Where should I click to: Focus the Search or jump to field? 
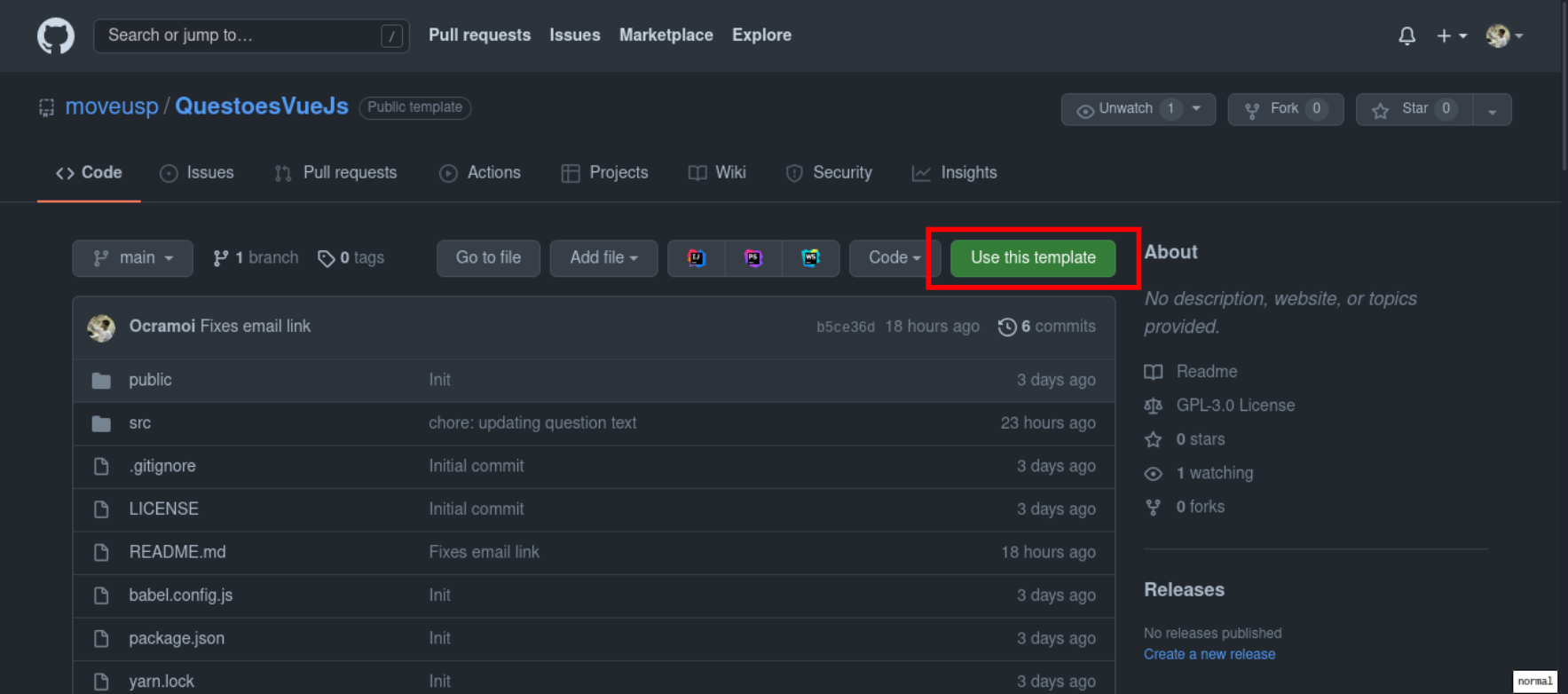pyautogui.click(x=251, y=35)
